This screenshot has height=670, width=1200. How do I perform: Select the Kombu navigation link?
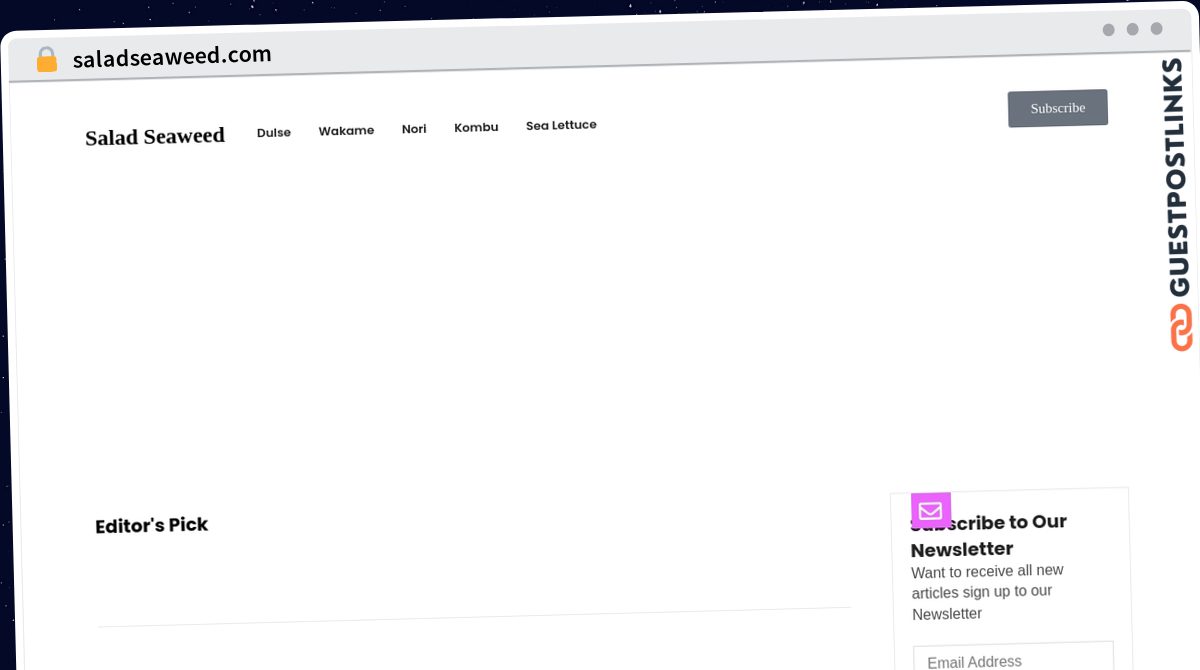[476, 127]
